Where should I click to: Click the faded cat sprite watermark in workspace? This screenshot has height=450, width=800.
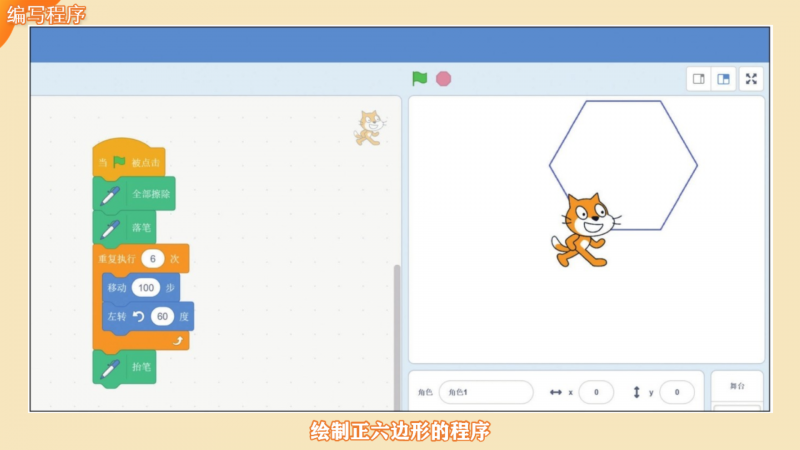point(369,128)
